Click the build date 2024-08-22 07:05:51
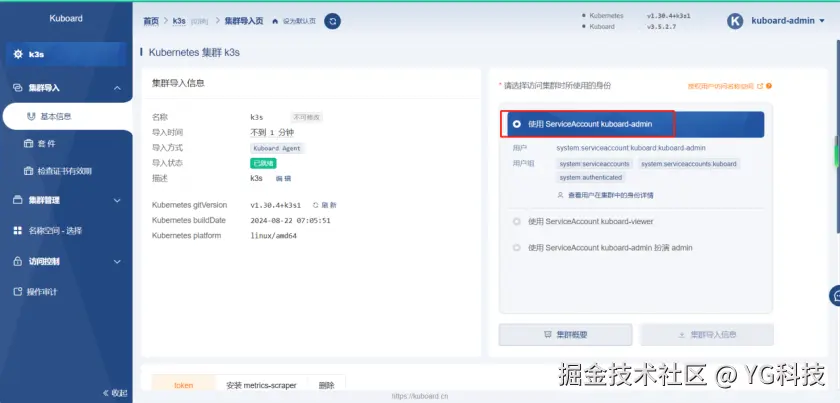The height and width of the screenshot is (403, 840). pos(290,220)
